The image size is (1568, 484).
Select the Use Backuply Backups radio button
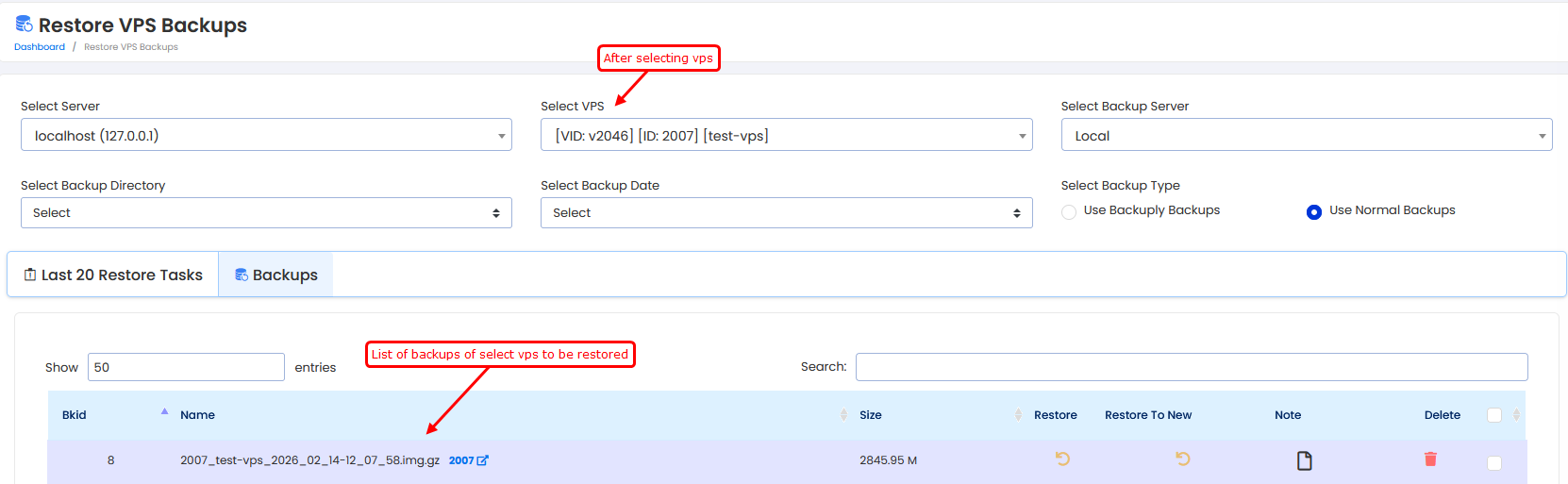(1069, 212)
